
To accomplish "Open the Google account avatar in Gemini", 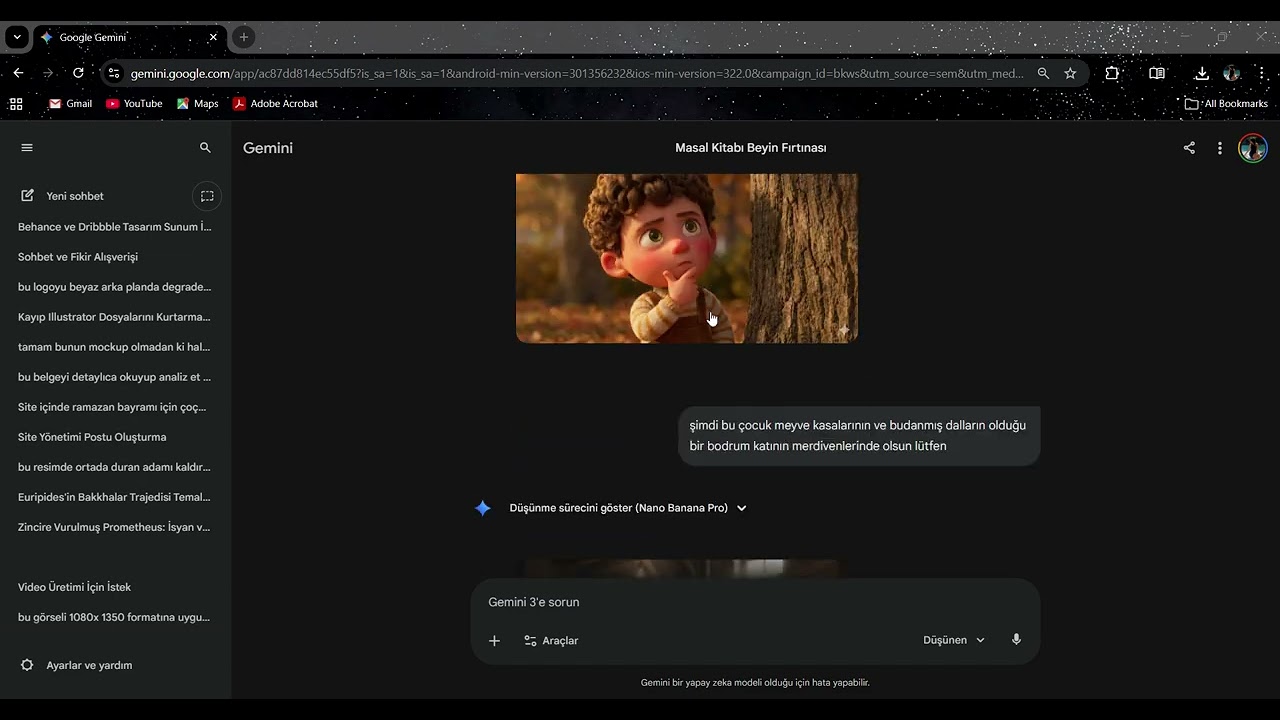I will (1253, 148).
